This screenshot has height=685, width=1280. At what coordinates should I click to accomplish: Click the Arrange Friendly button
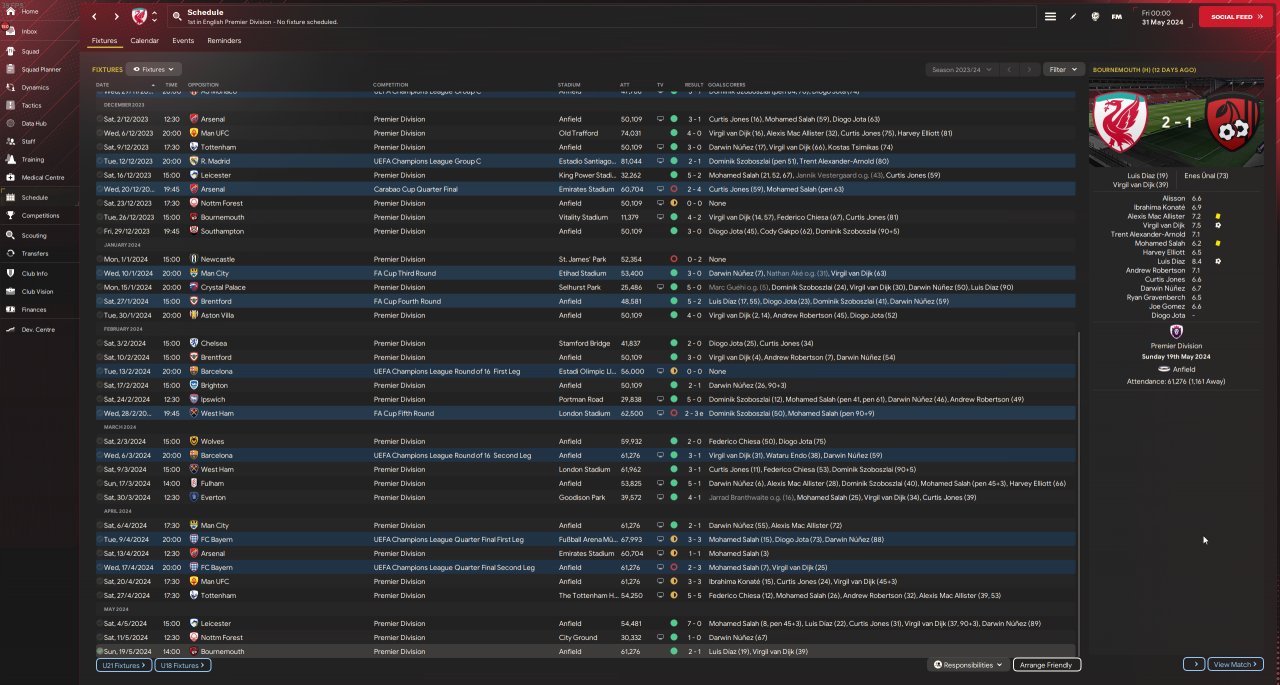[1046, 664]
